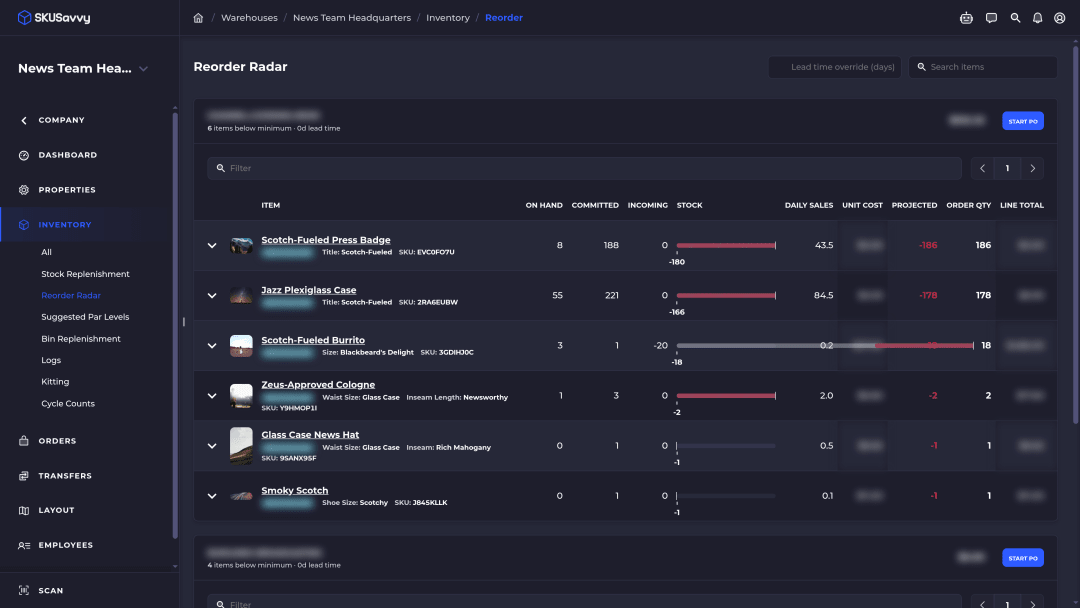1080x608 pixels.
Task: Open the Dashboard menu item
Action: pyautogui.click(x=68, y=155)
